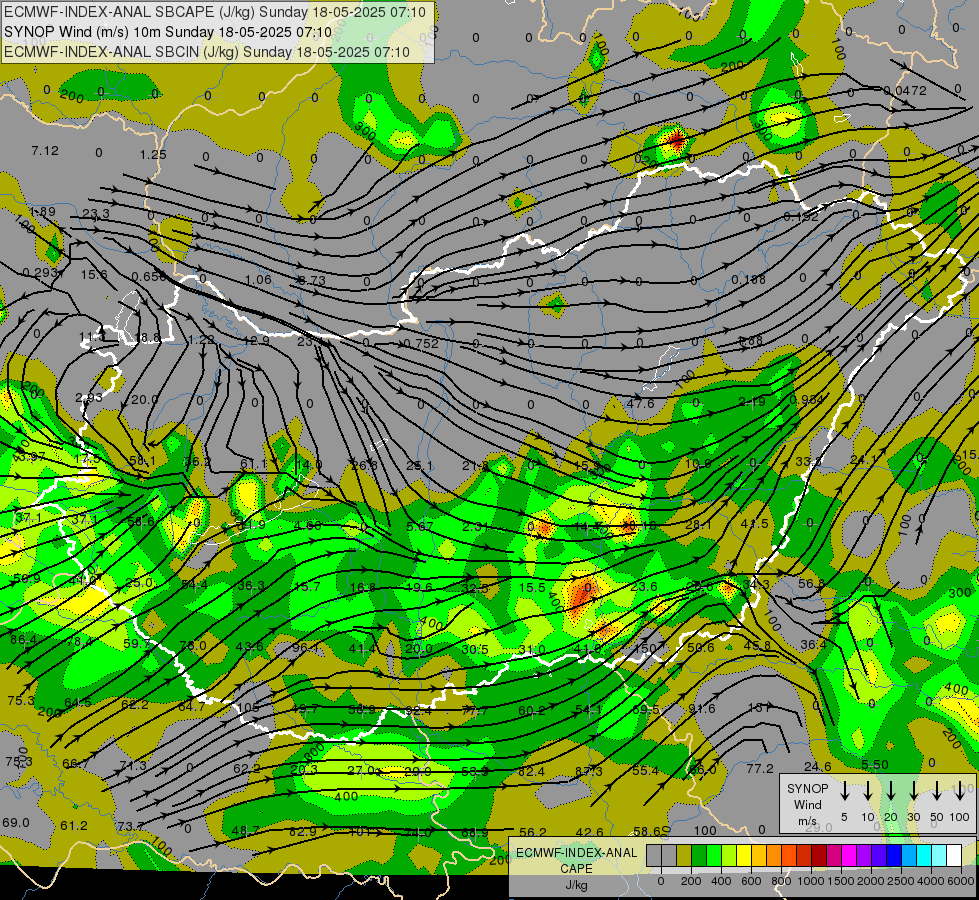Click the 56.8 value on the map
Screen dimensions: 979x900
tap(812, 583)
